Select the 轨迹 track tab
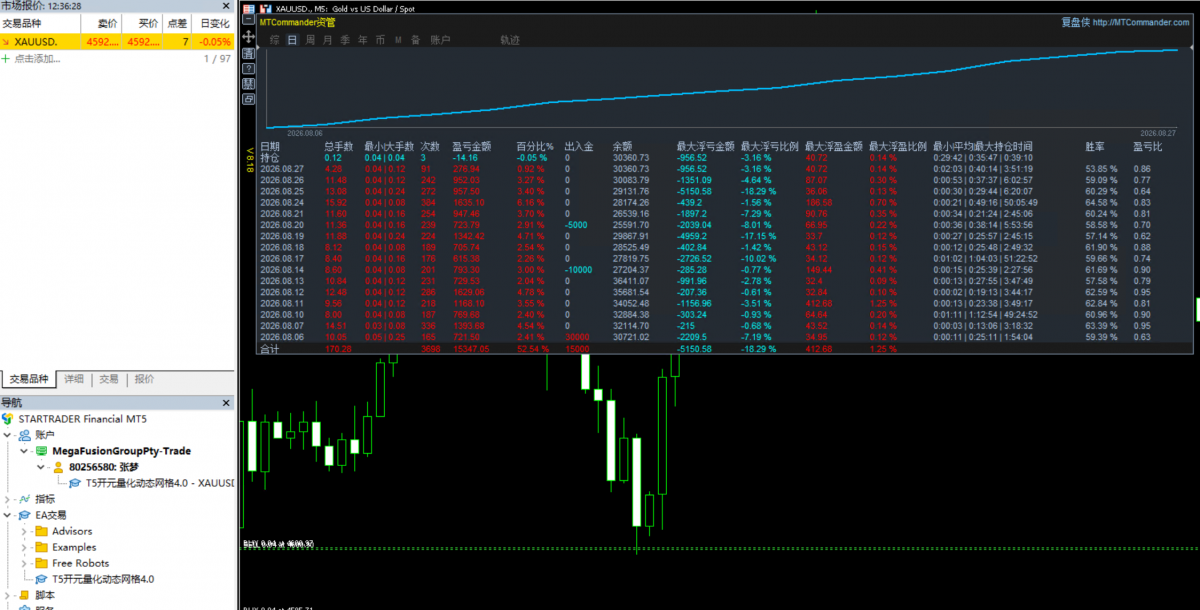Screen dimensions: 1200x610 pyautogui.click(x=510, y=40)
